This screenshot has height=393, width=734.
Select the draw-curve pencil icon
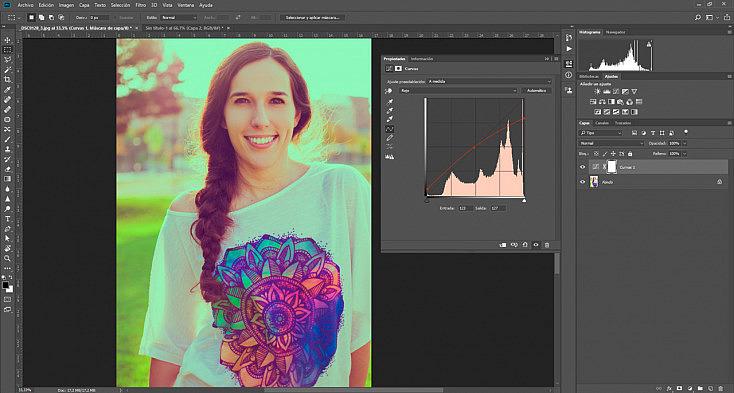coord(389,138)
